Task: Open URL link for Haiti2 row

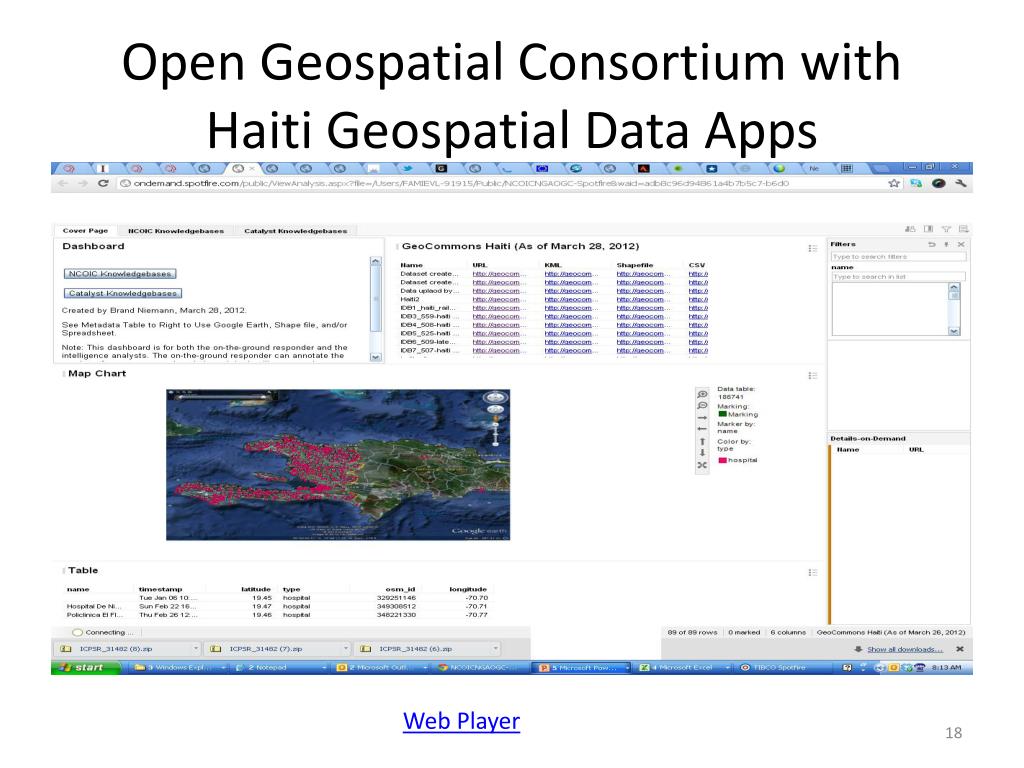Action: (x=498, y=299)
